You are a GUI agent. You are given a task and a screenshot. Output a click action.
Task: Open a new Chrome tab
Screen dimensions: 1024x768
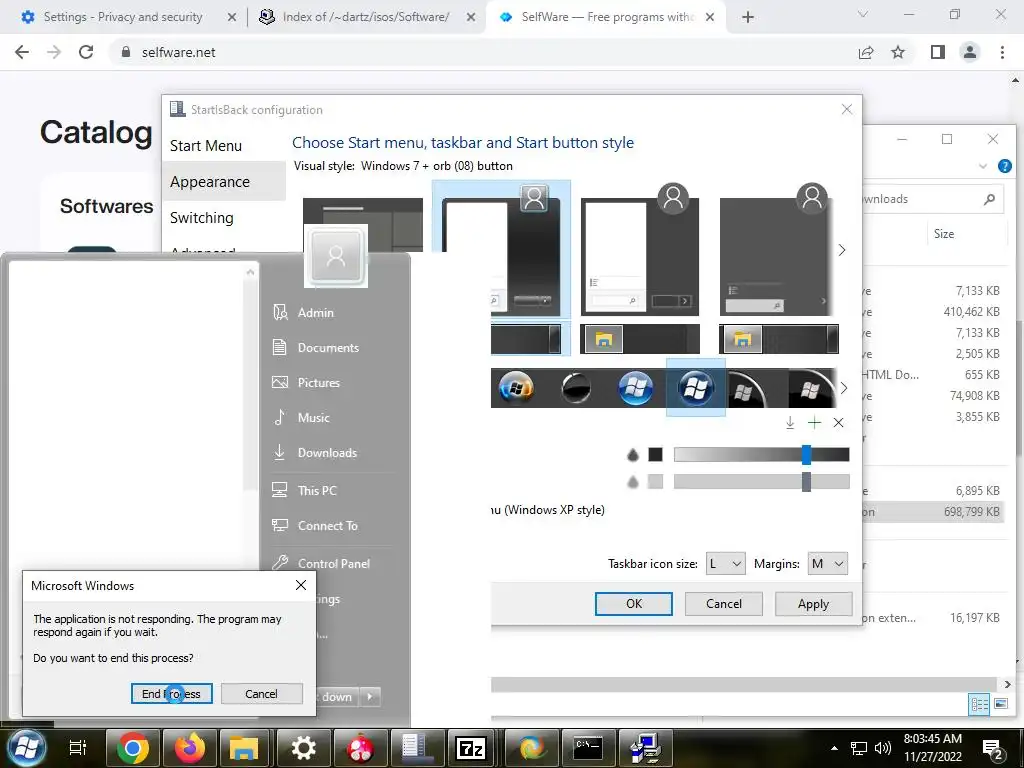[748, 17]
